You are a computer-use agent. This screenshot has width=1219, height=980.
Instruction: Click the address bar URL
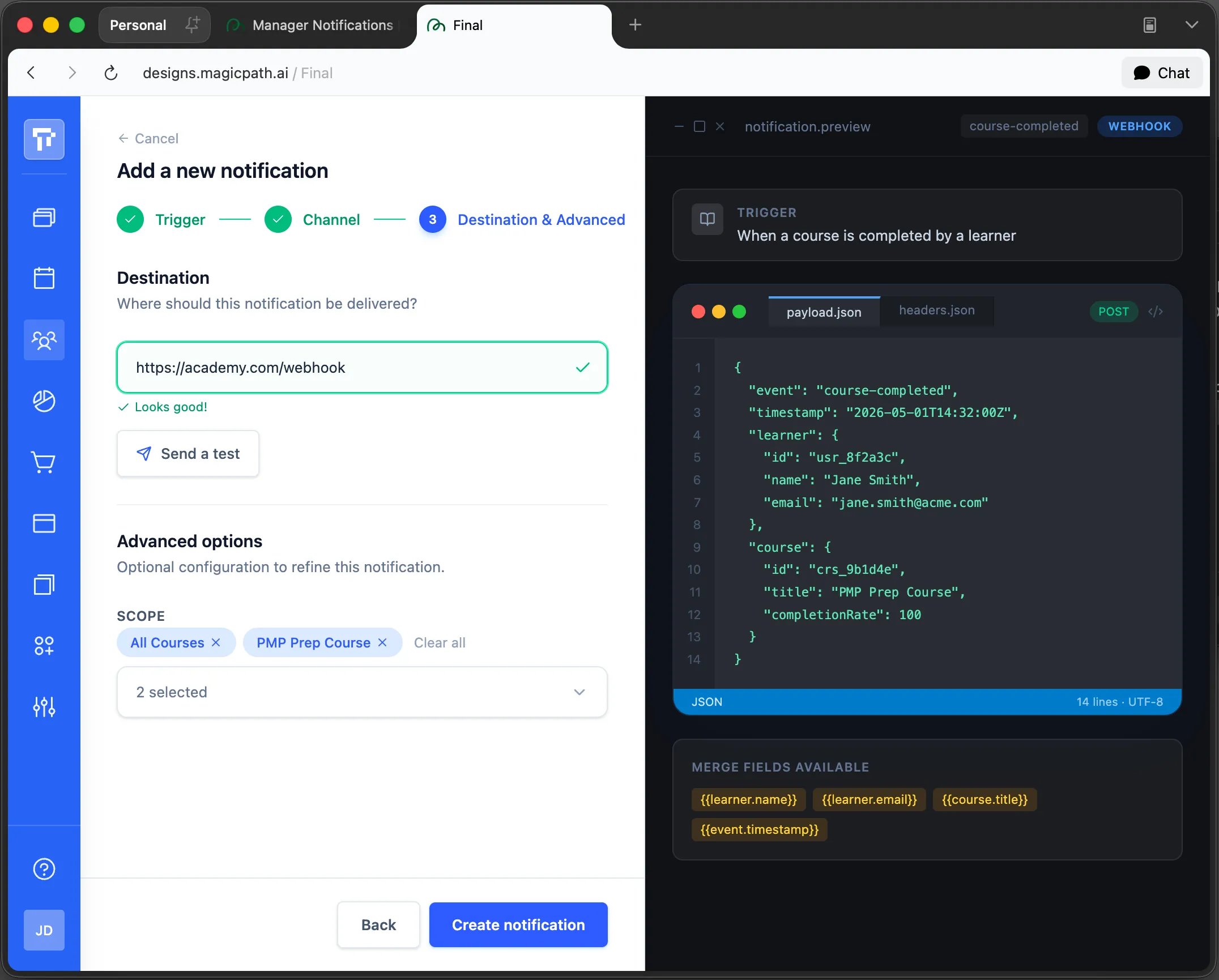click(x=237, y=73)
